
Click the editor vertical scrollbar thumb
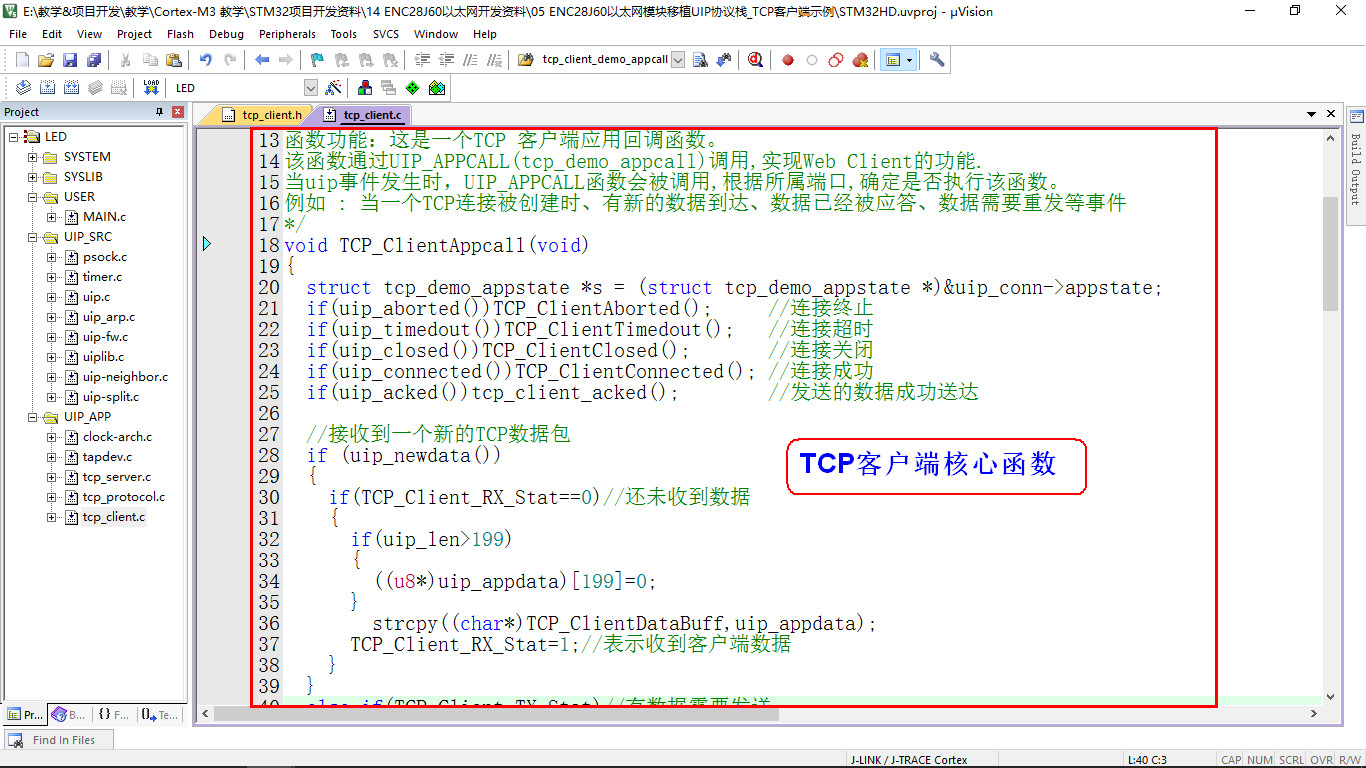(x=1330, y=253)
